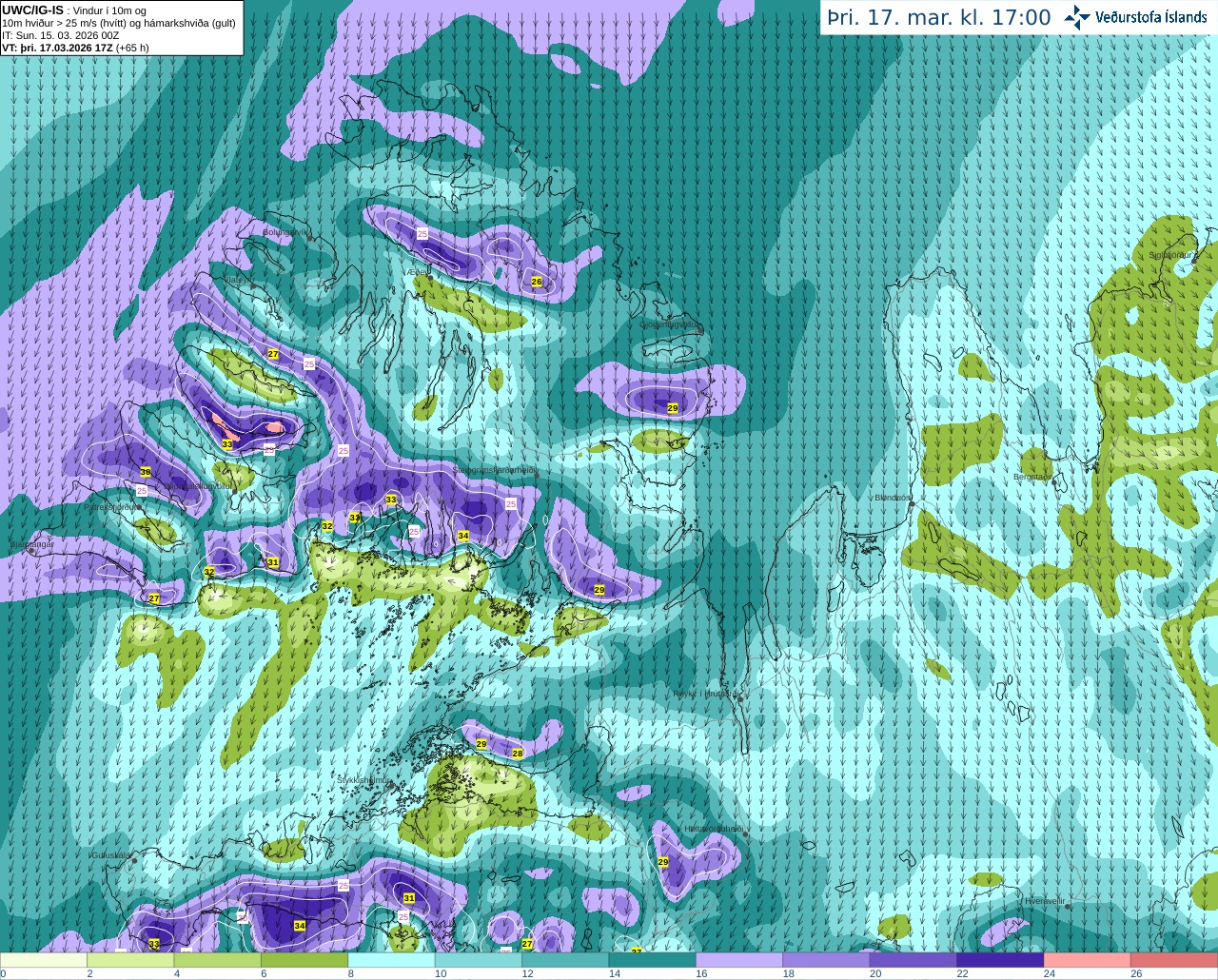Click the Gufuskálar station label
The width and height of the screenshot is (1218, 980).
[110, 855]
